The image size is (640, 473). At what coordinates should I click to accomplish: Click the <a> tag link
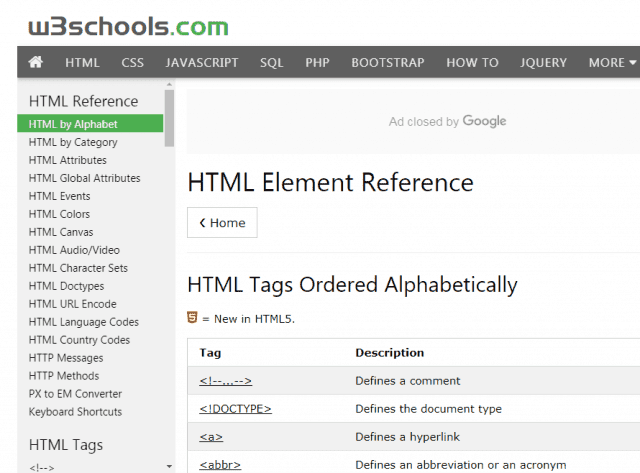[211, 437]
